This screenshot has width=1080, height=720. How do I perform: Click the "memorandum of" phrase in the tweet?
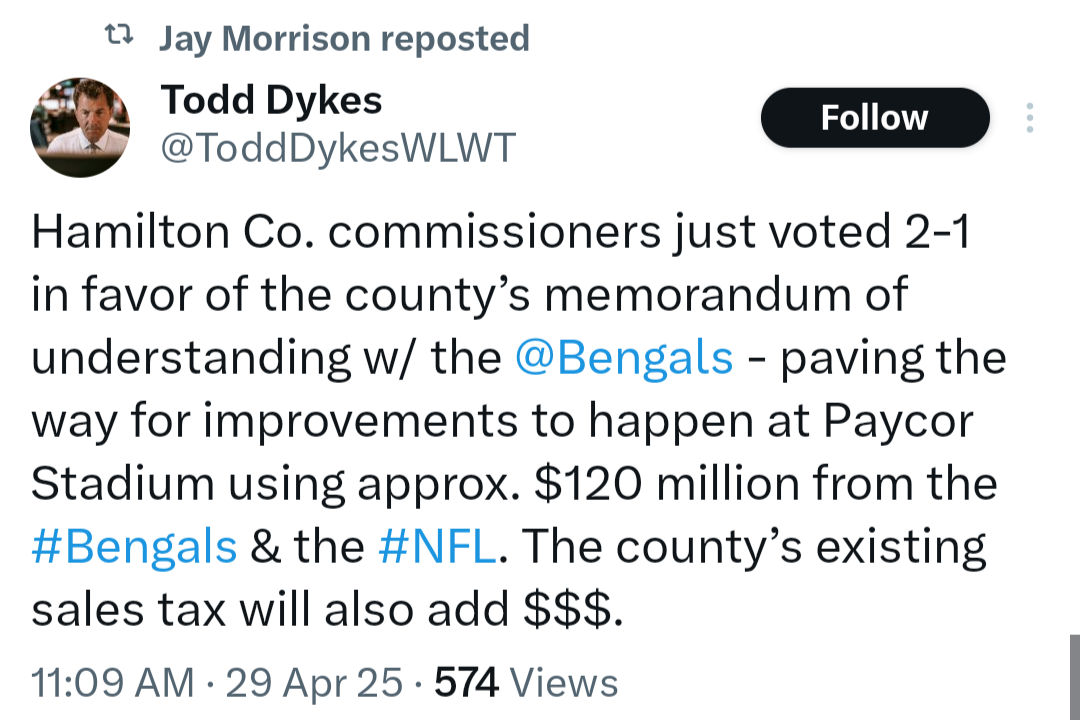tap(726, 295)
